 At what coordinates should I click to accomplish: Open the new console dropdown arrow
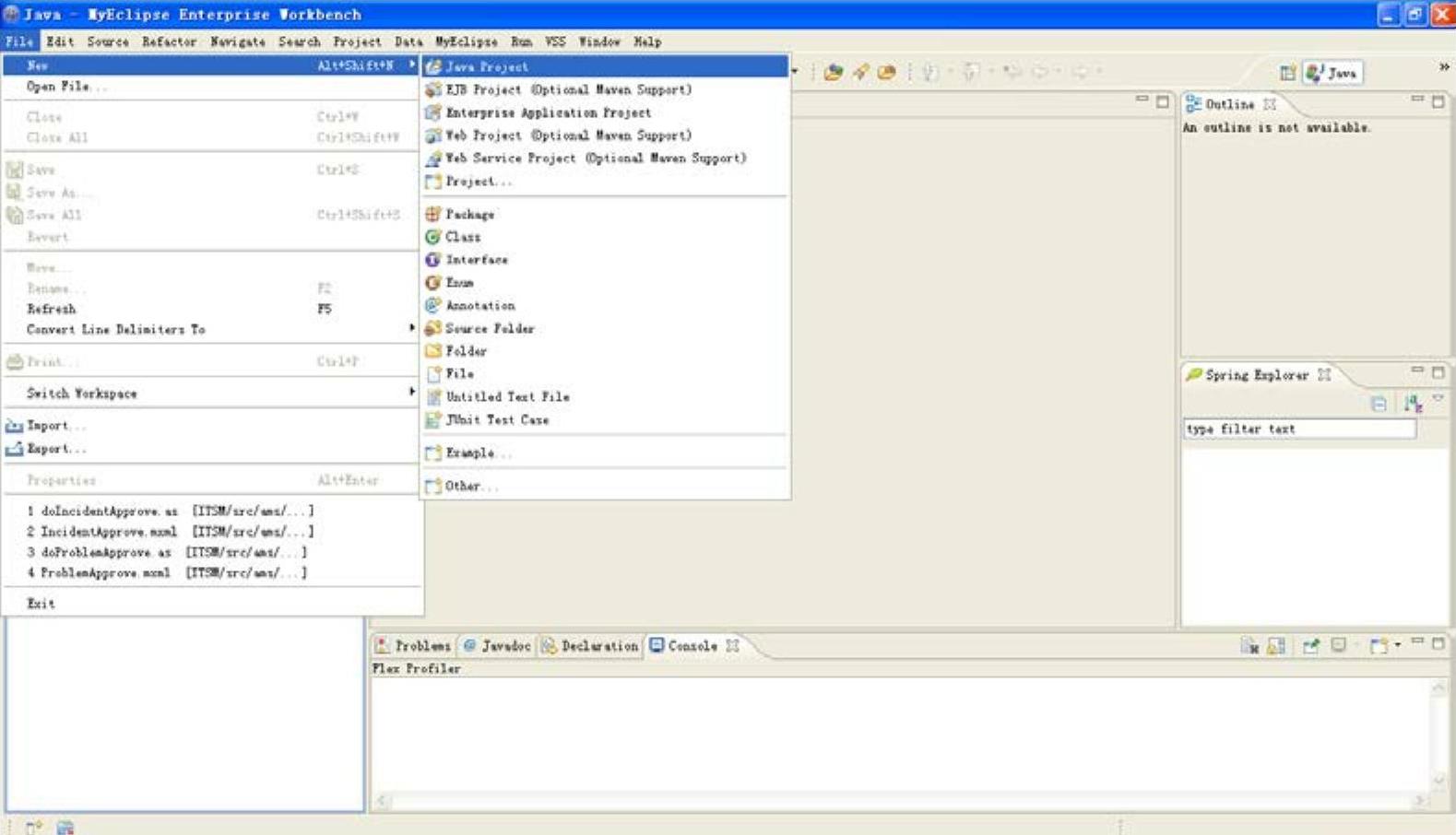click(x=1398, y=645)
